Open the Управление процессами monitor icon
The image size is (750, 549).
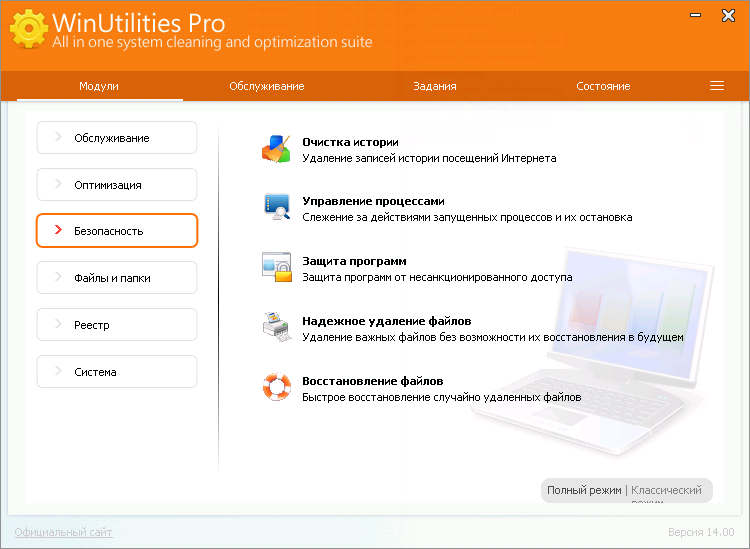tap(277, 207)
